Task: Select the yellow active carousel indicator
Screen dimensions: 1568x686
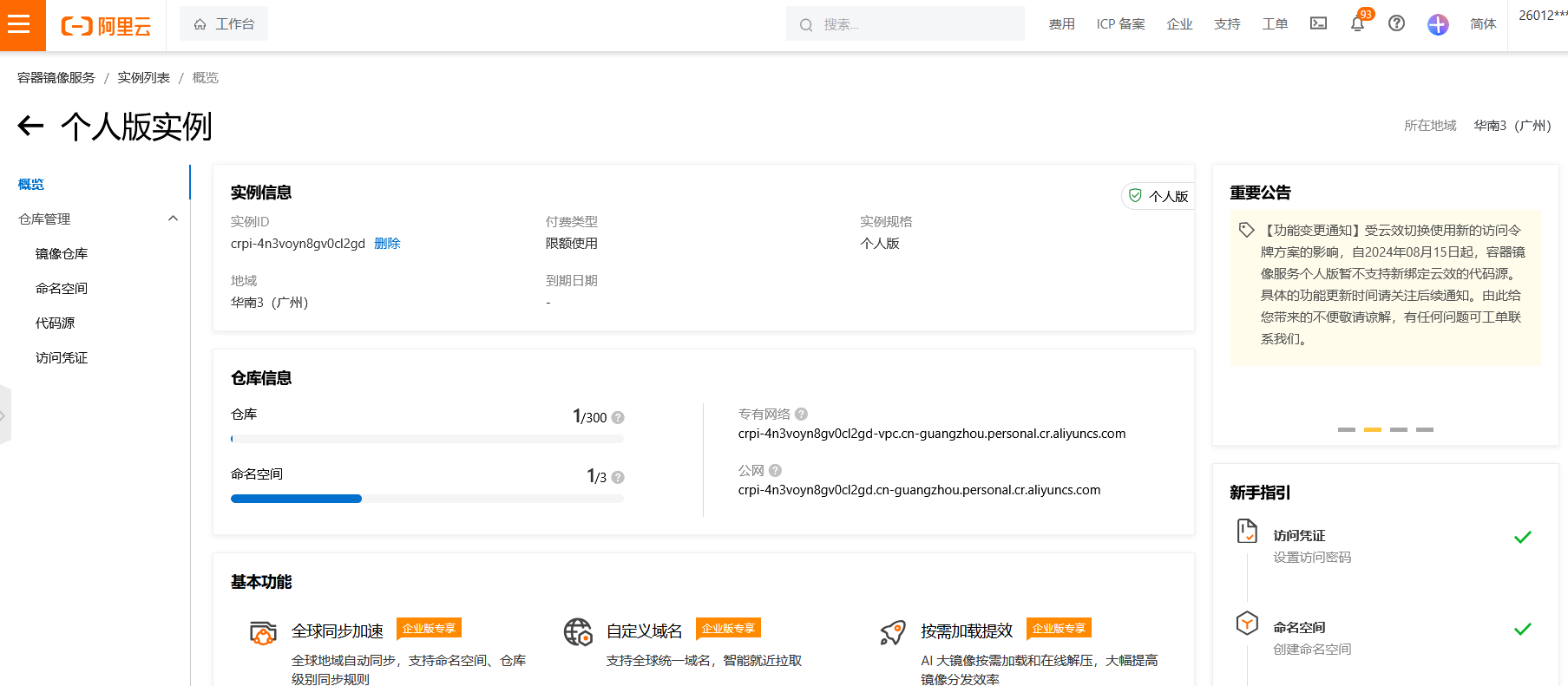Action: point(1373,429)
